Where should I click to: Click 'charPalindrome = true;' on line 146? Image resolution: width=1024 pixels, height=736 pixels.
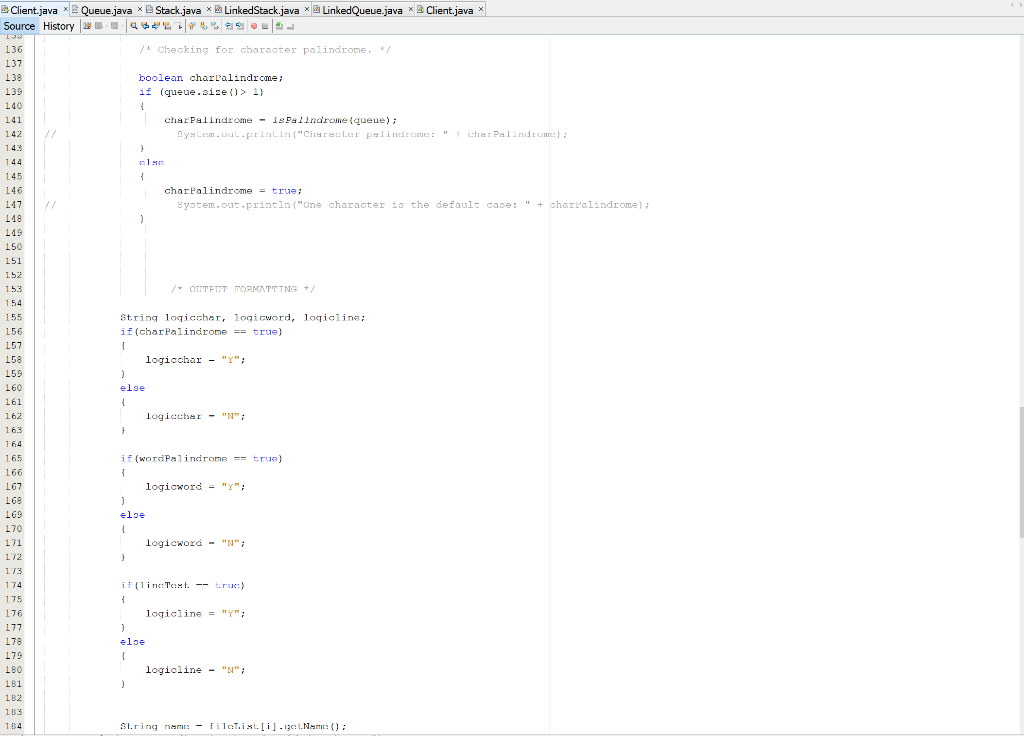coord(233,191)
